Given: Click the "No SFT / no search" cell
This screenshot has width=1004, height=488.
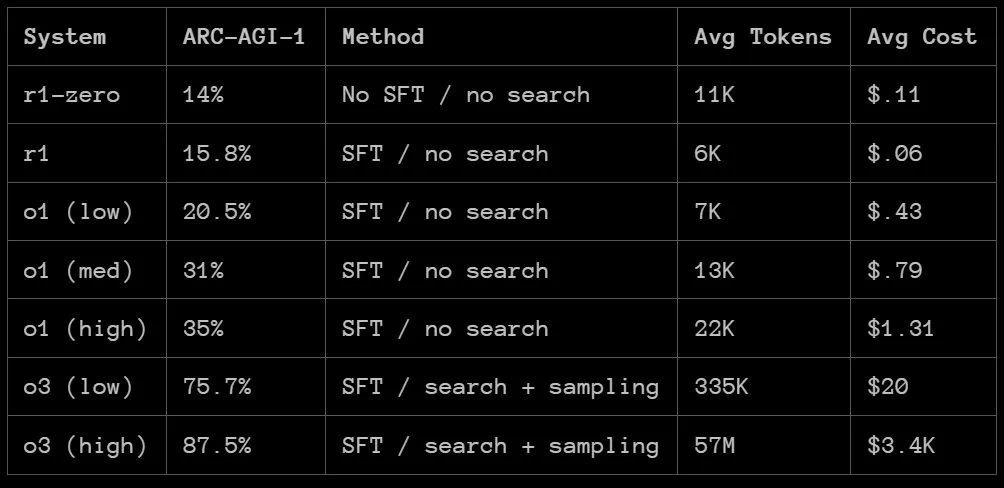Looking at the screenshot, I should click(466, 95).
